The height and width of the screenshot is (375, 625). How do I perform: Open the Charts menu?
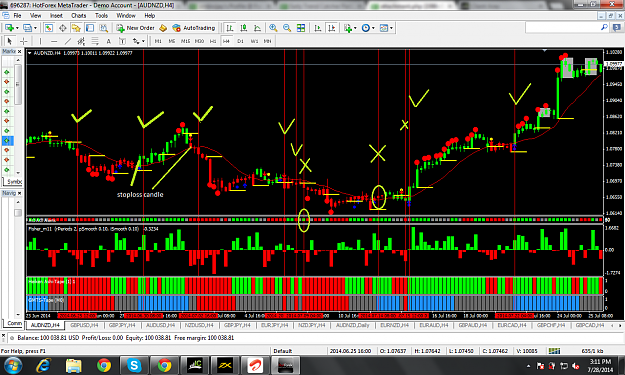pyautogui.click(x=79, y=16)
